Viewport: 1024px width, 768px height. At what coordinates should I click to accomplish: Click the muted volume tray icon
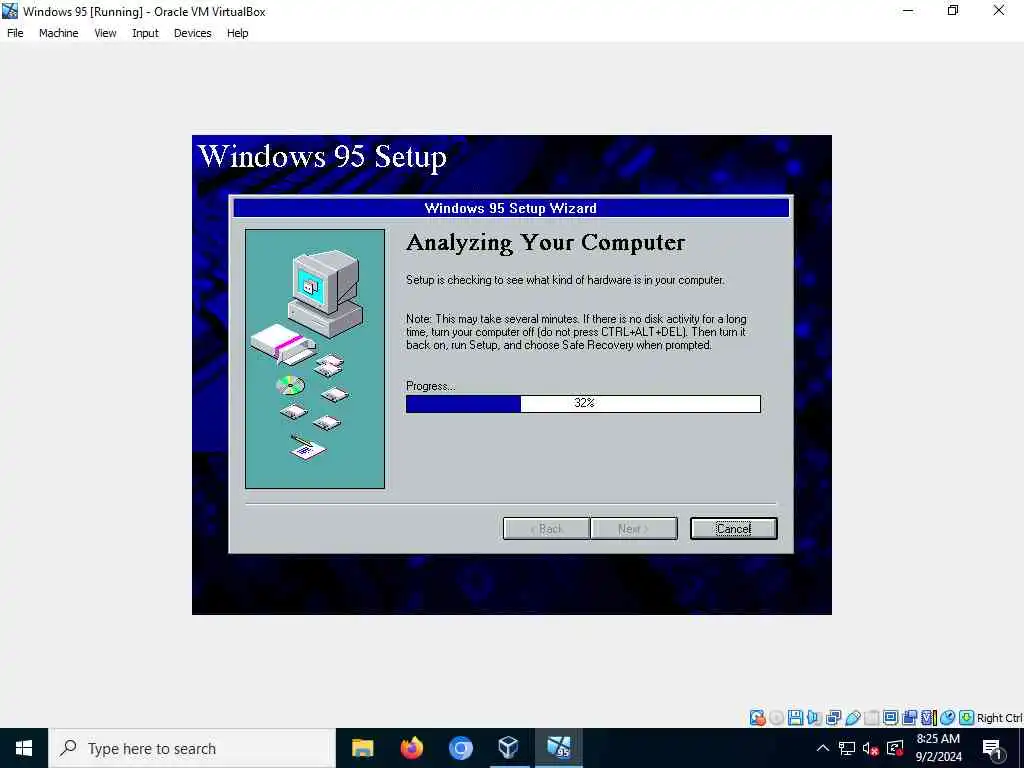point(871,748)
